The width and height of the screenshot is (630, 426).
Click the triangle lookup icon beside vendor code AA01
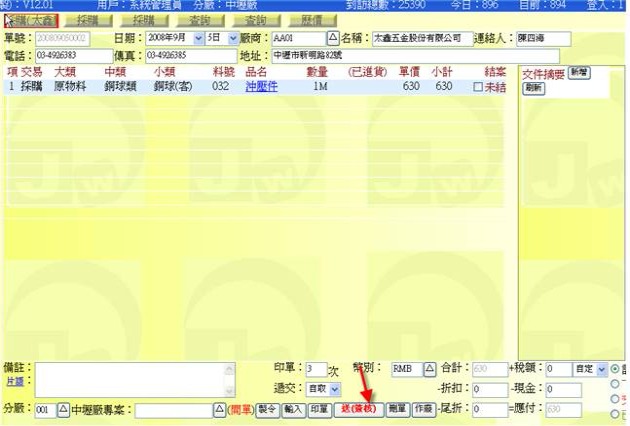pos(333,38)
